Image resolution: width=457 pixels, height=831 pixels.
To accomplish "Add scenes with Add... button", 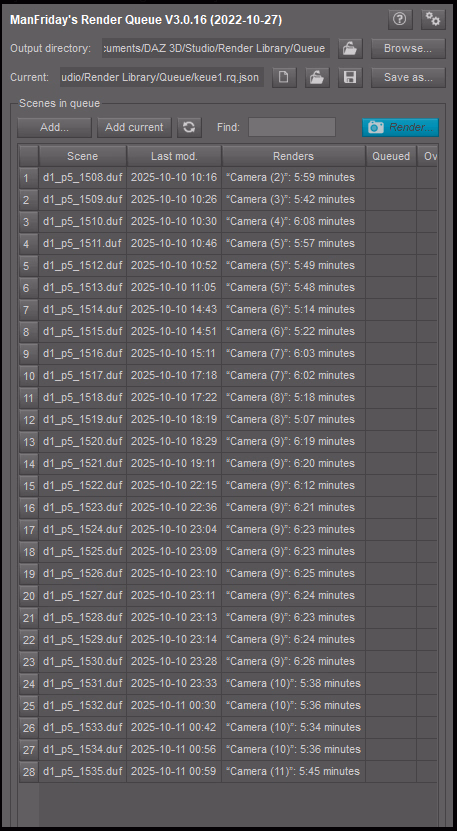I will 55,127.
